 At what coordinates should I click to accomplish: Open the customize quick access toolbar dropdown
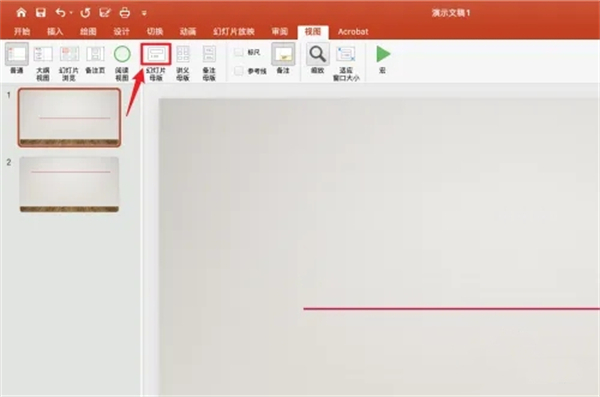[144, 13]
